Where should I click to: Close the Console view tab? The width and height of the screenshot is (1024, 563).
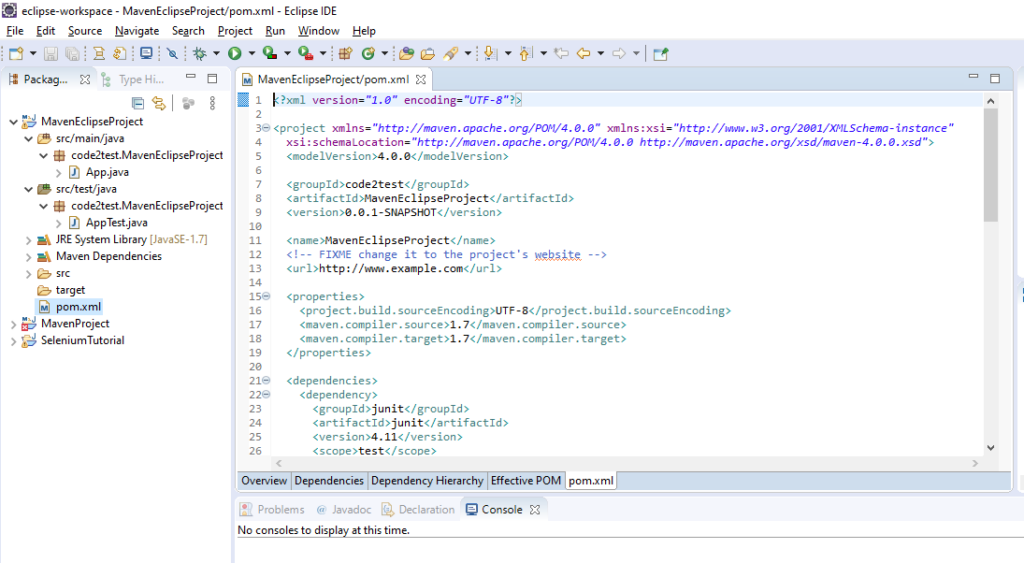[x=535, y=509]
